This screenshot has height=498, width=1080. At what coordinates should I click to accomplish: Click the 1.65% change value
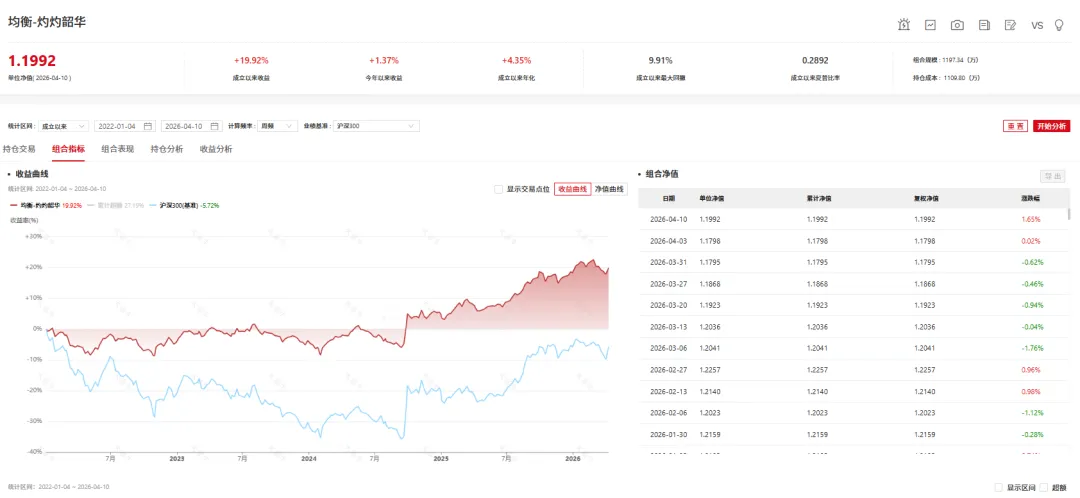1031,219
